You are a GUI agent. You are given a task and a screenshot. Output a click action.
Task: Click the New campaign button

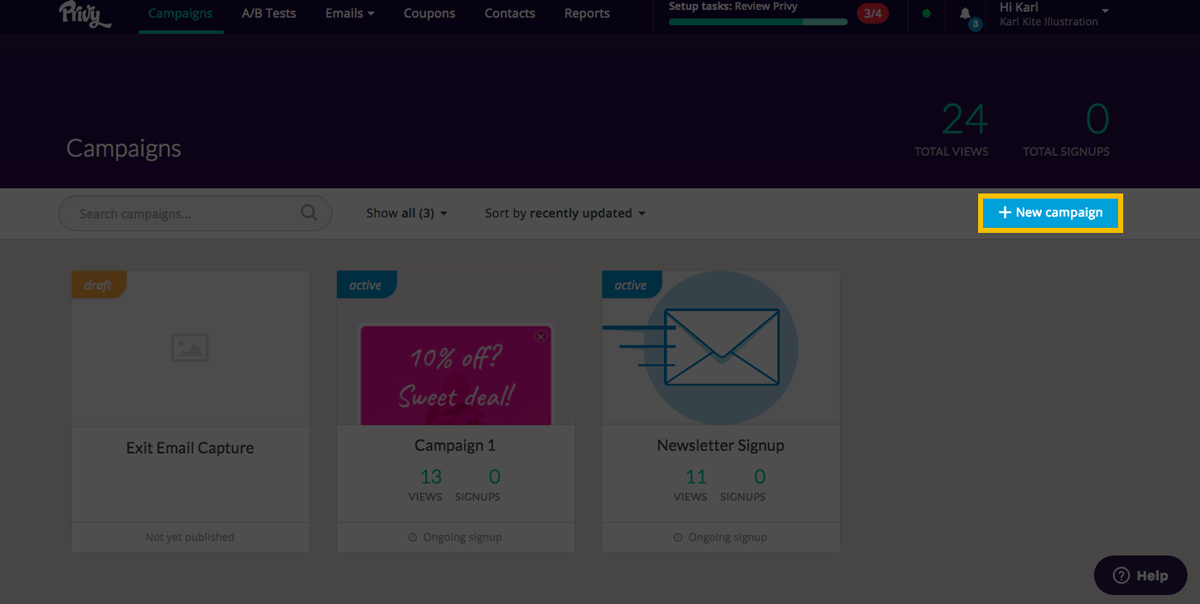tap(1050, 213)
